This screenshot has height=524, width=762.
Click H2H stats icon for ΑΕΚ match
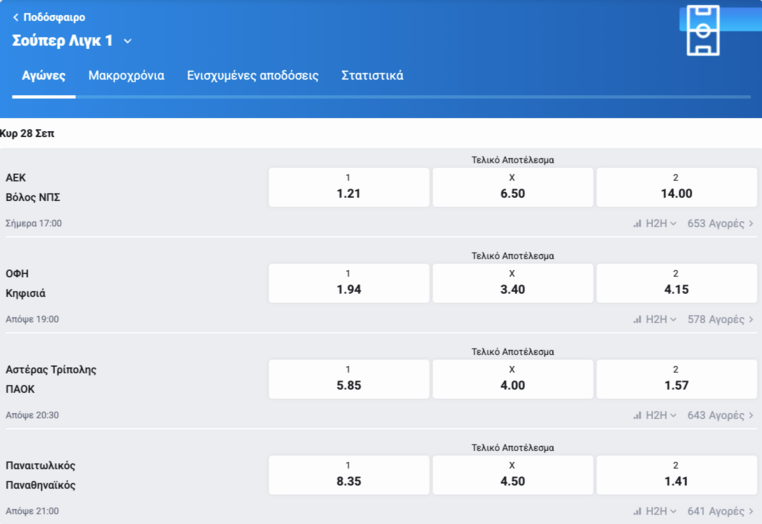[637, 223]
